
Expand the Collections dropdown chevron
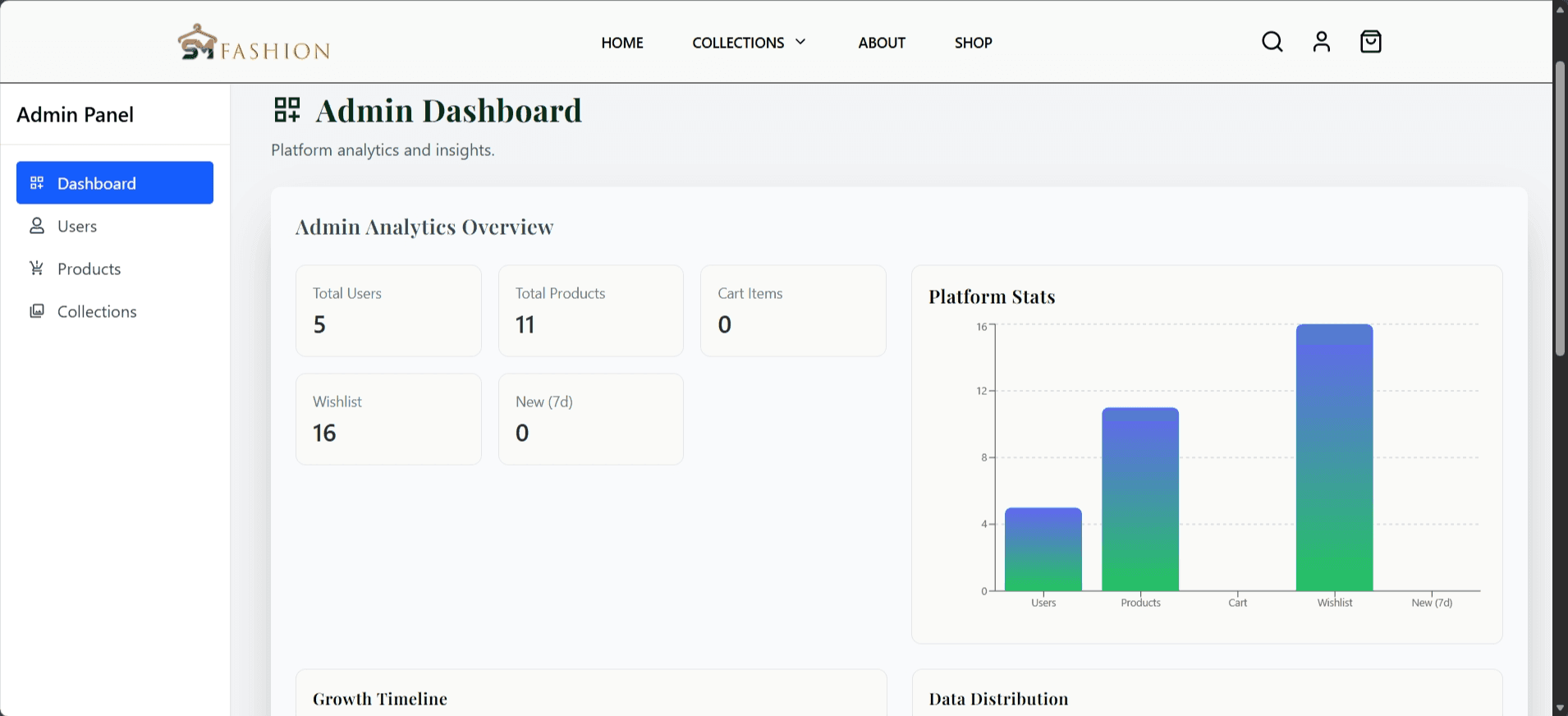[x=800, y=42]
